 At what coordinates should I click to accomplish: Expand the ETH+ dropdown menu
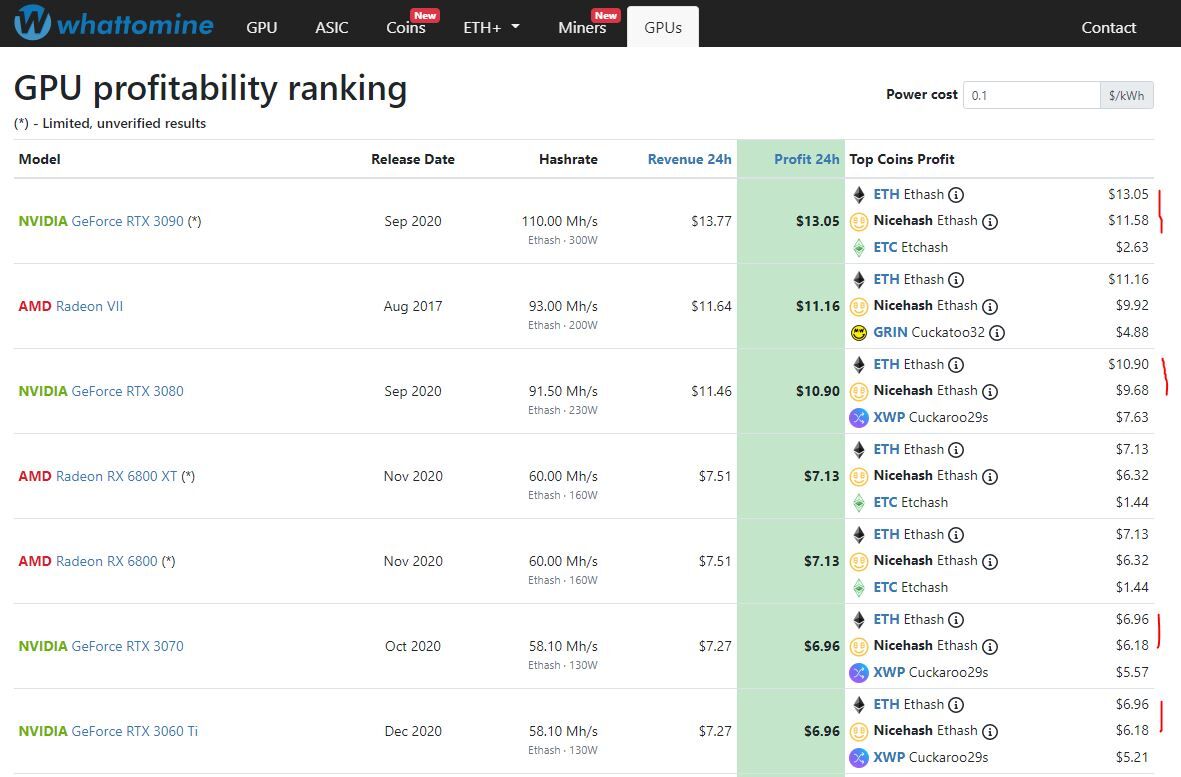click(x=491, y=27)
